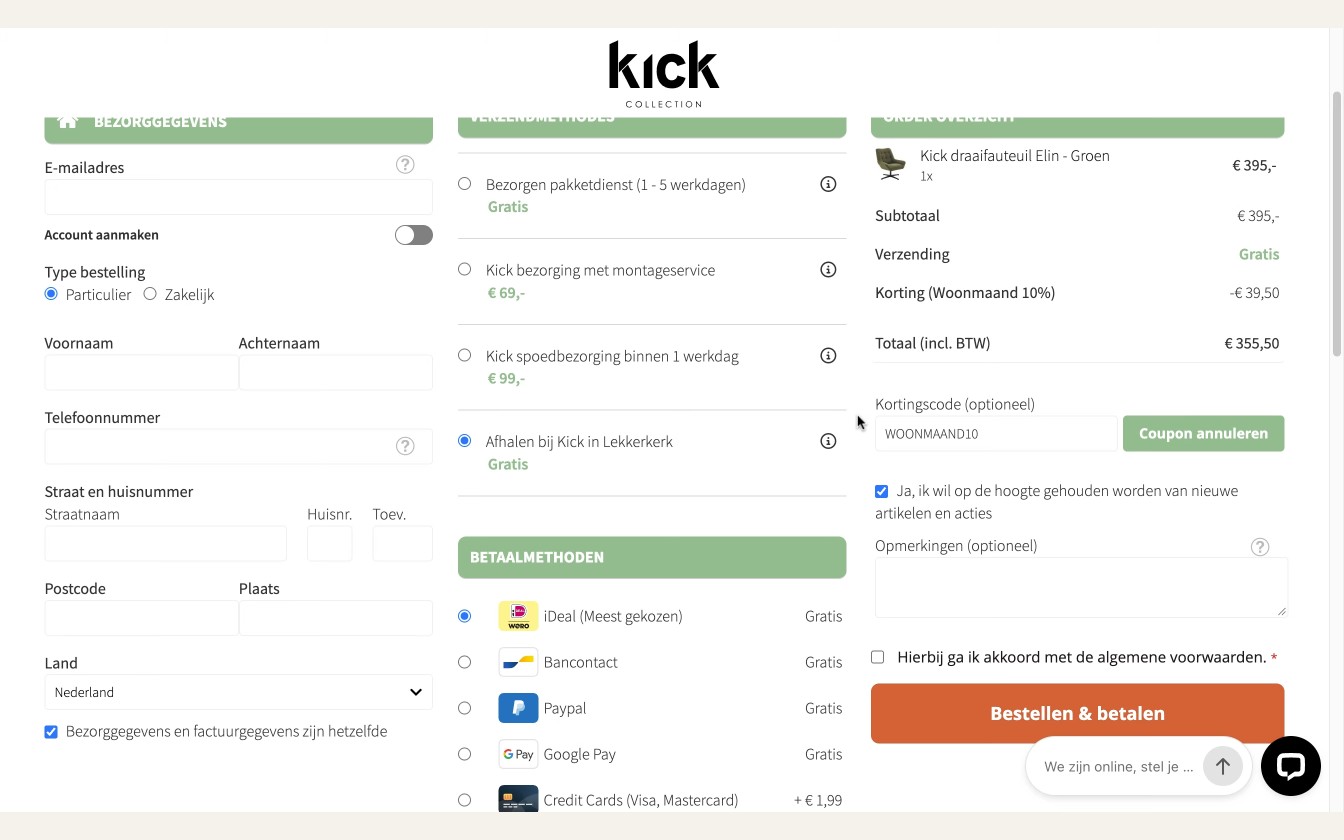Send chat message with arrow icon
The image size is (1344, 840).
(1222, 767)
